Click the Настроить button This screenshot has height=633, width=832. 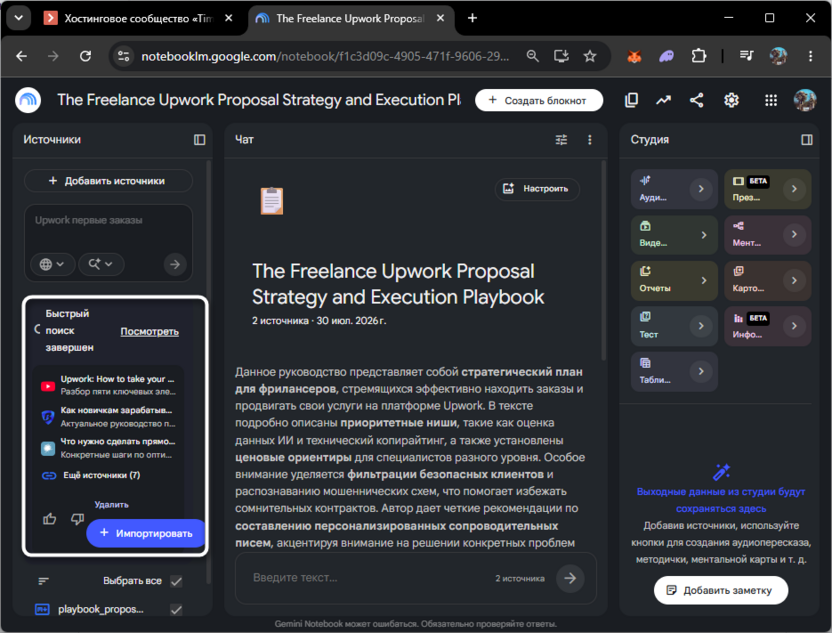[x=537, y=189]
